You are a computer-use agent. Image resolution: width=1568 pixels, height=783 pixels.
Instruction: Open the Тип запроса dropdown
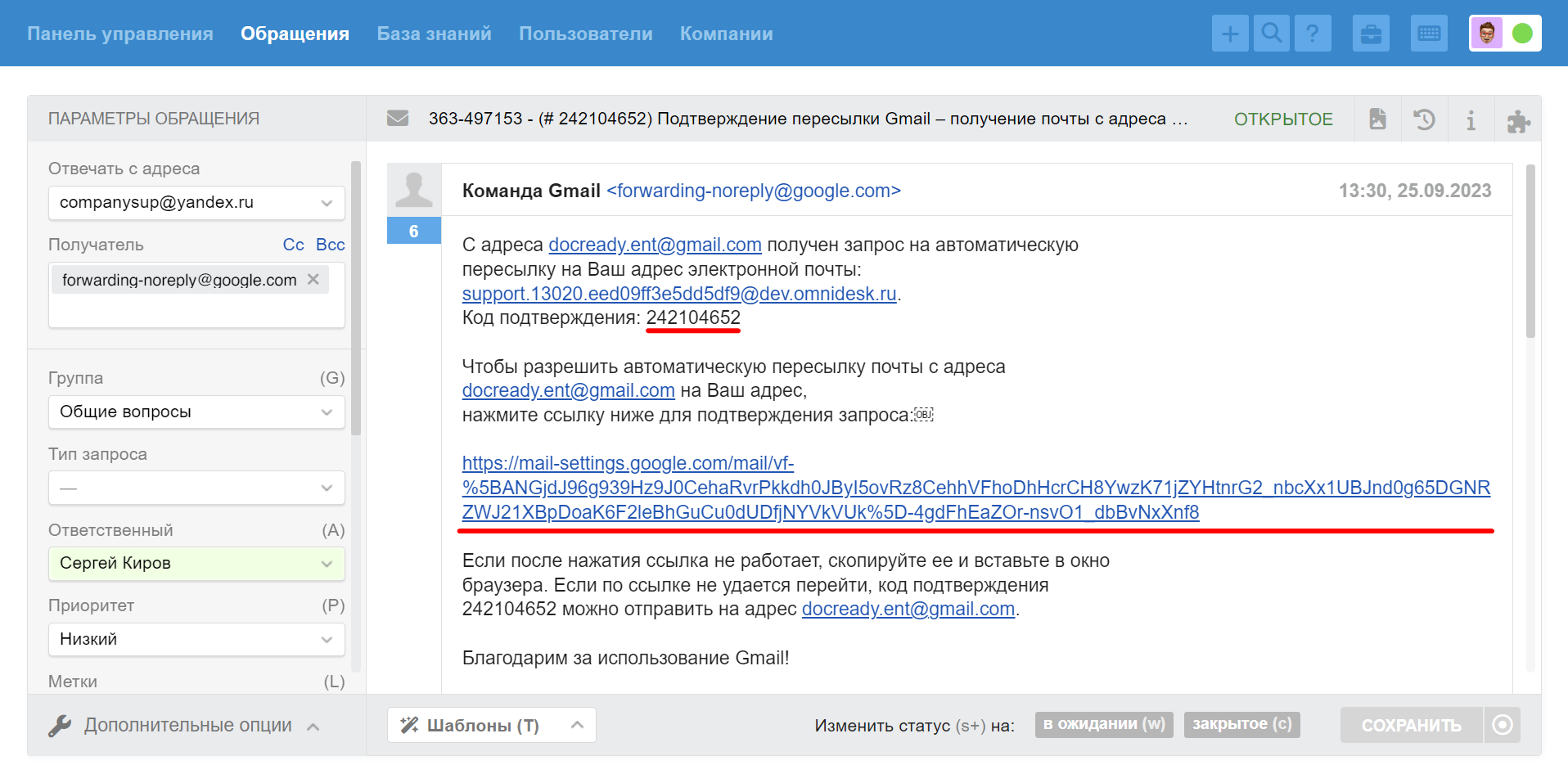tap(196, 488)
